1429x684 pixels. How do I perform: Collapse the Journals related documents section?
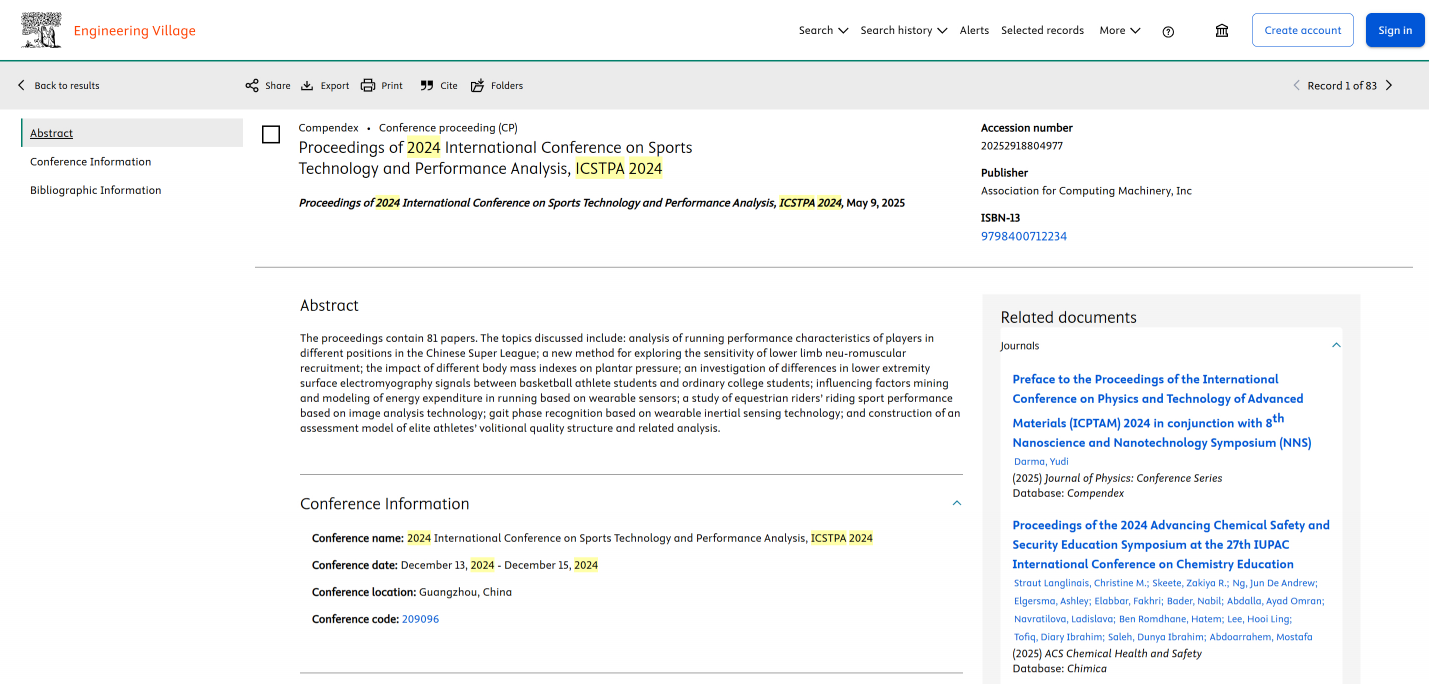pyautogui.click(x=1336, y=346)
